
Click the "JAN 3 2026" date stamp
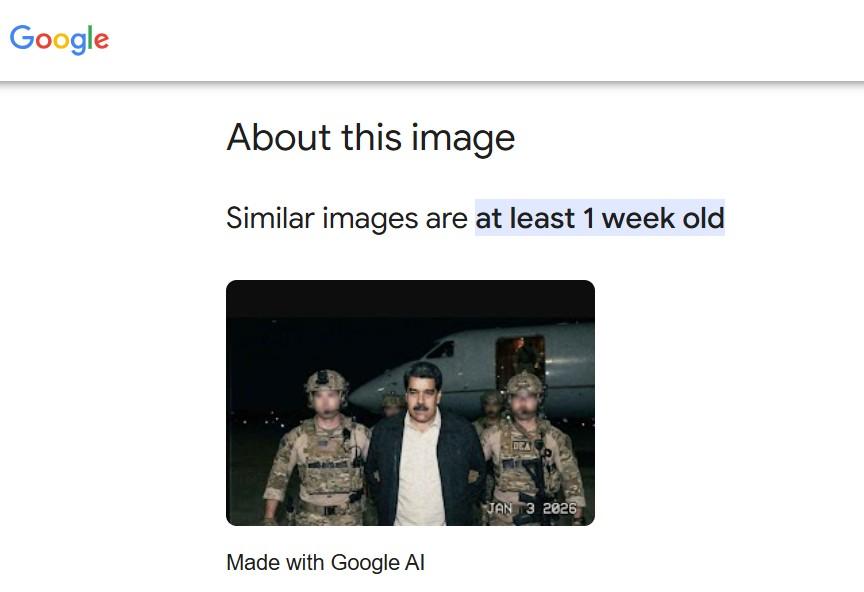pyautogui.click(x=531, y=508)
